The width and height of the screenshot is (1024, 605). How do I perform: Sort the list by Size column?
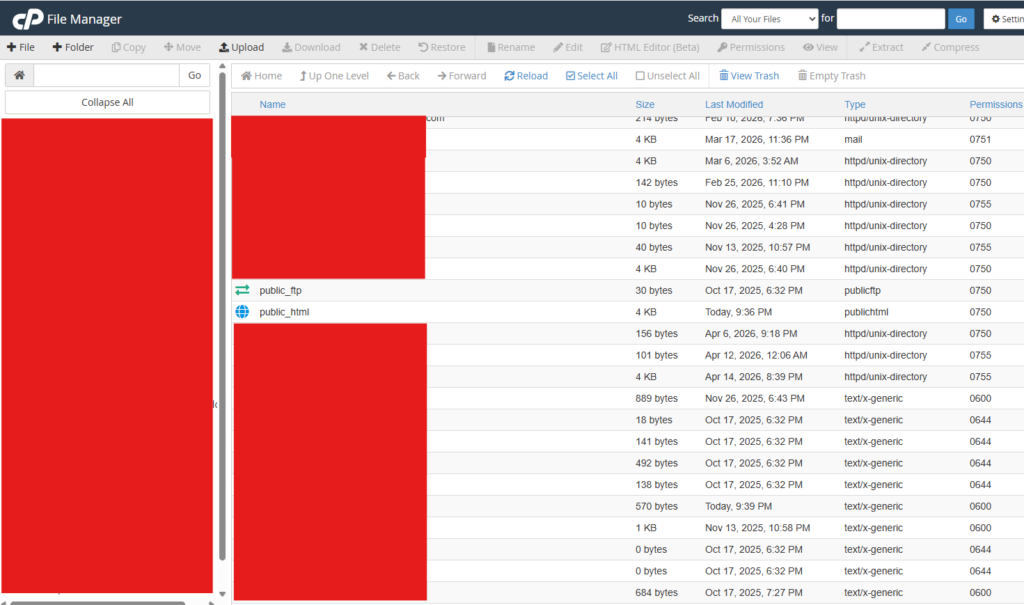pos(645,104)
